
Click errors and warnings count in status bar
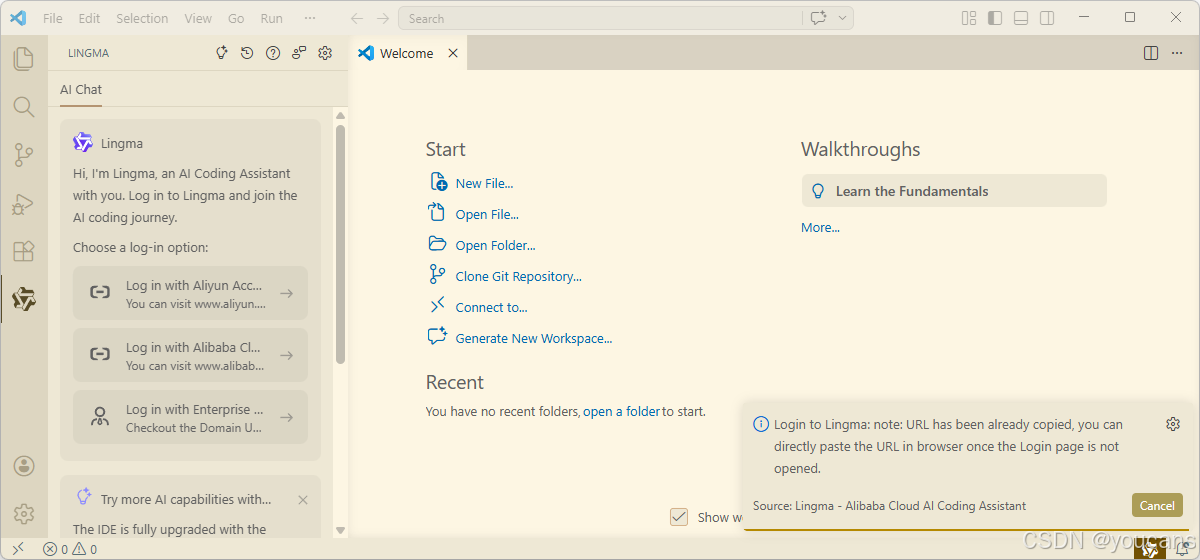[70, 549]
